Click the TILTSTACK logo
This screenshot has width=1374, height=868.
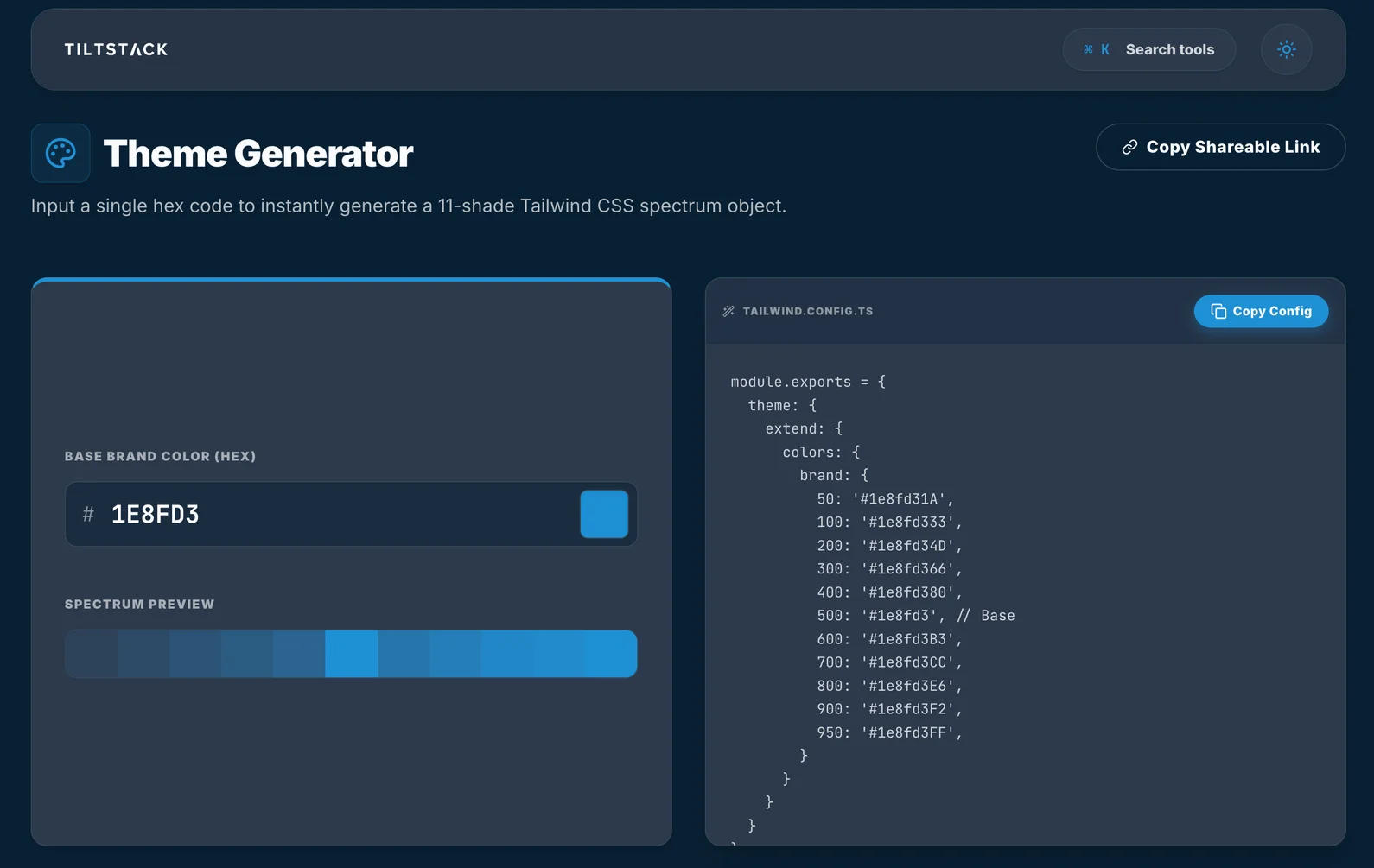(116, 50)
